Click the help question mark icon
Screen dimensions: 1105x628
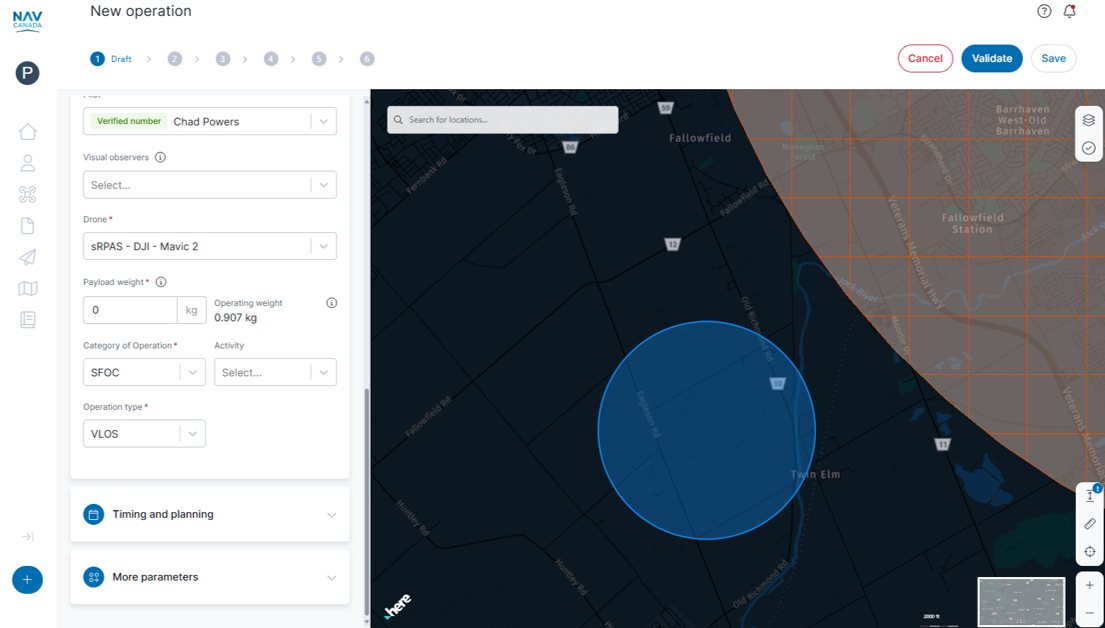pos(1044,11)
